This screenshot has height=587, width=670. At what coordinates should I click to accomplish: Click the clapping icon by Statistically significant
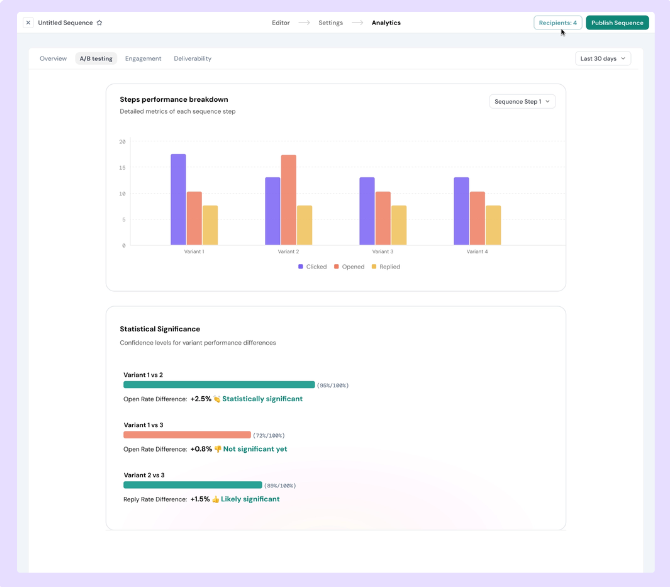(x=217, y=399)
